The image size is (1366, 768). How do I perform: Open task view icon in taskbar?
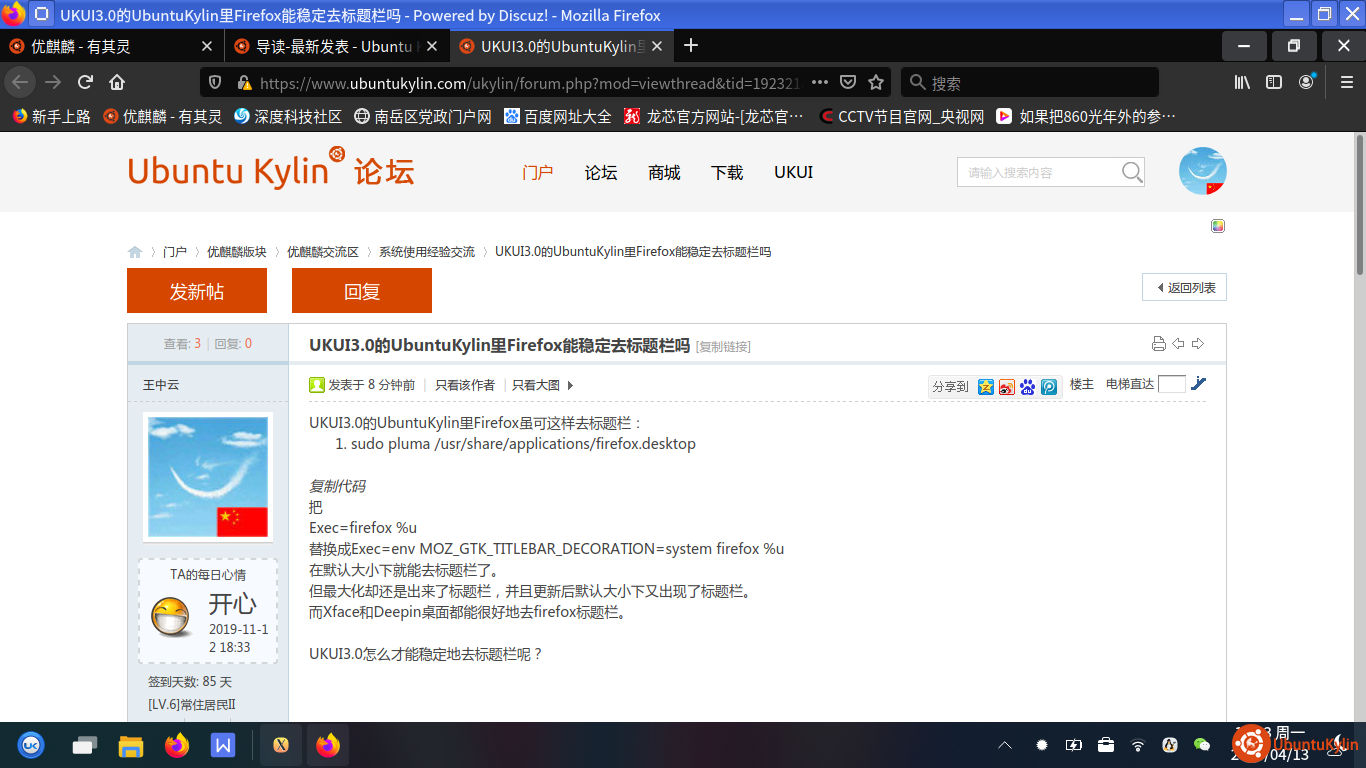[x=85, y=745]
